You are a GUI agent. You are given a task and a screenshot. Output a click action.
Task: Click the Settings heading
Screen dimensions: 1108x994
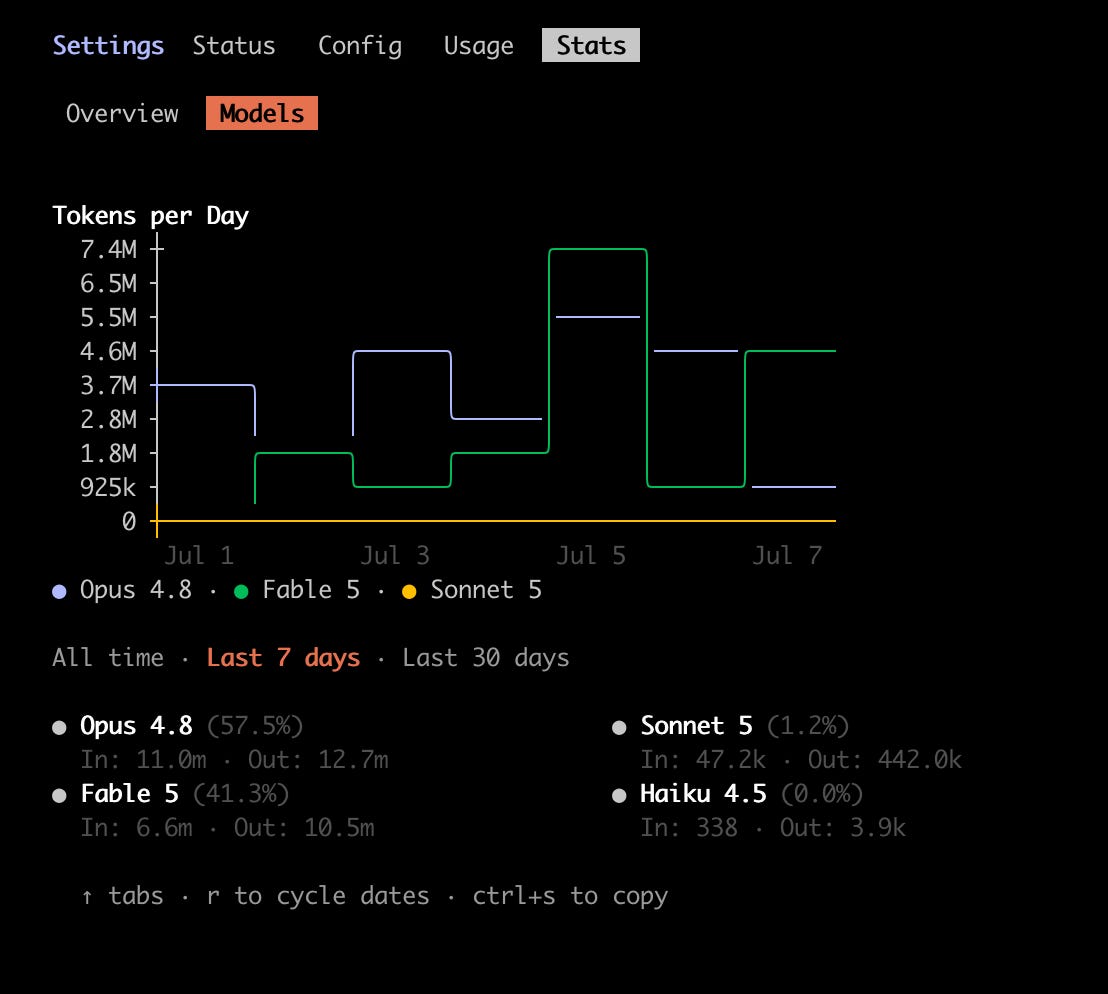click(108, 45)
